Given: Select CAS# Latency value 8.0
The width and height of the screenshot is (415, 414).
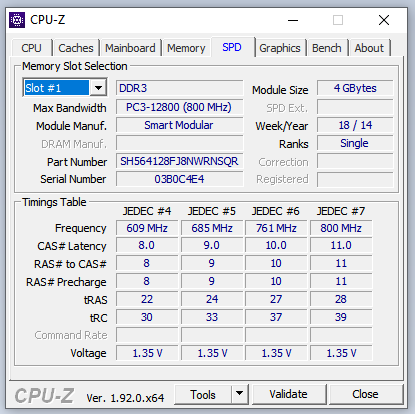Looking at the screenshot, I should (147, 245).
